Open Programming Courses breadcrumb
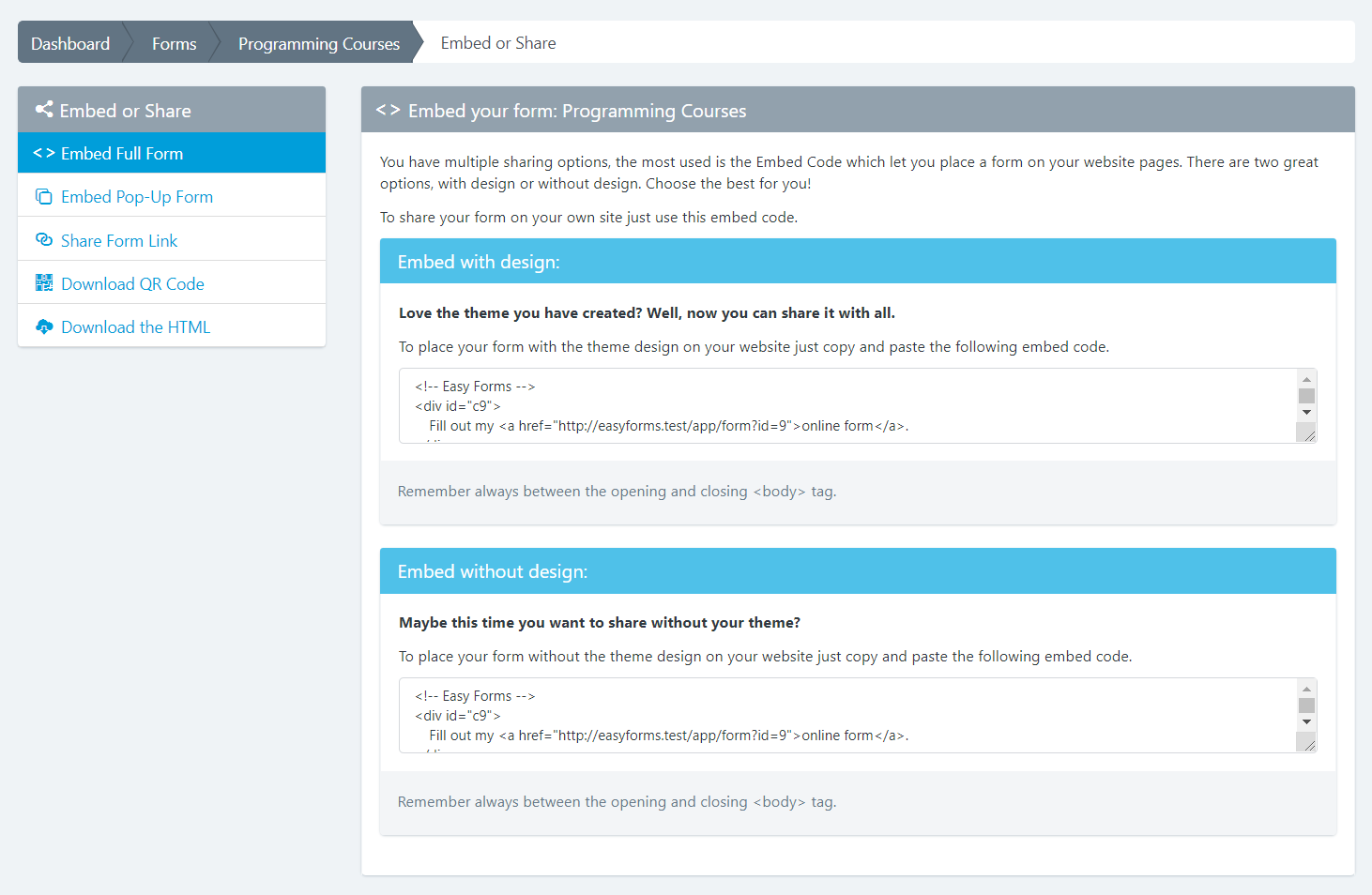The width and height of the screenshot is (1372, 895). pos(318,43)
